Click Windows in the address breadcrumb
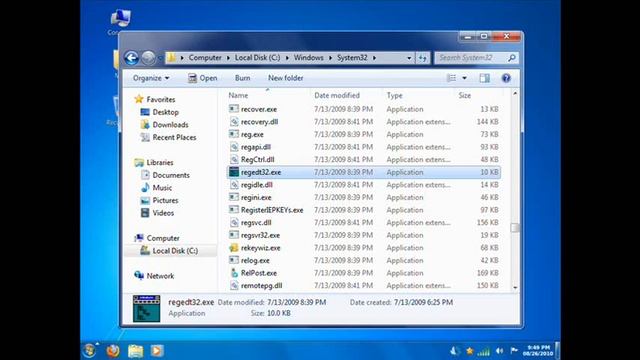 click(309, 58)
